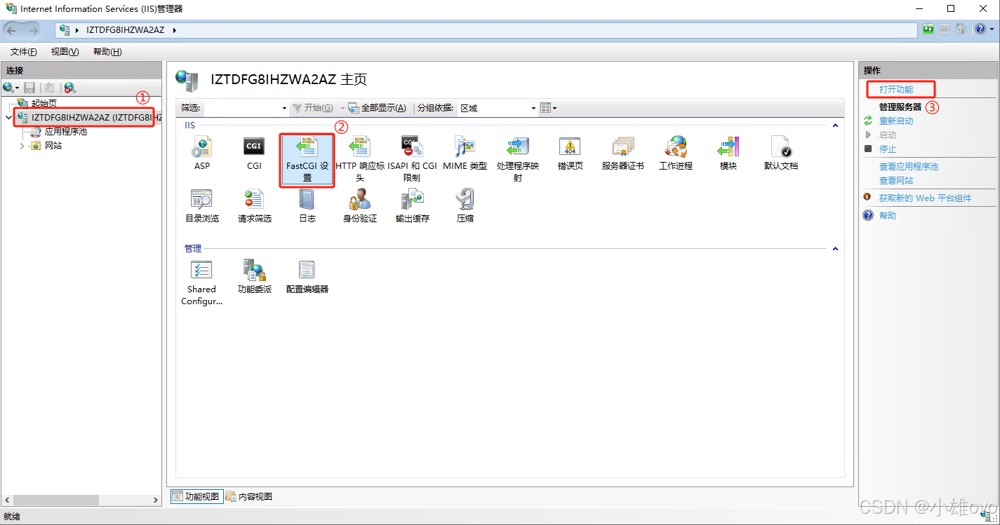Switch to the 内容视图 tab

point(249,497)
